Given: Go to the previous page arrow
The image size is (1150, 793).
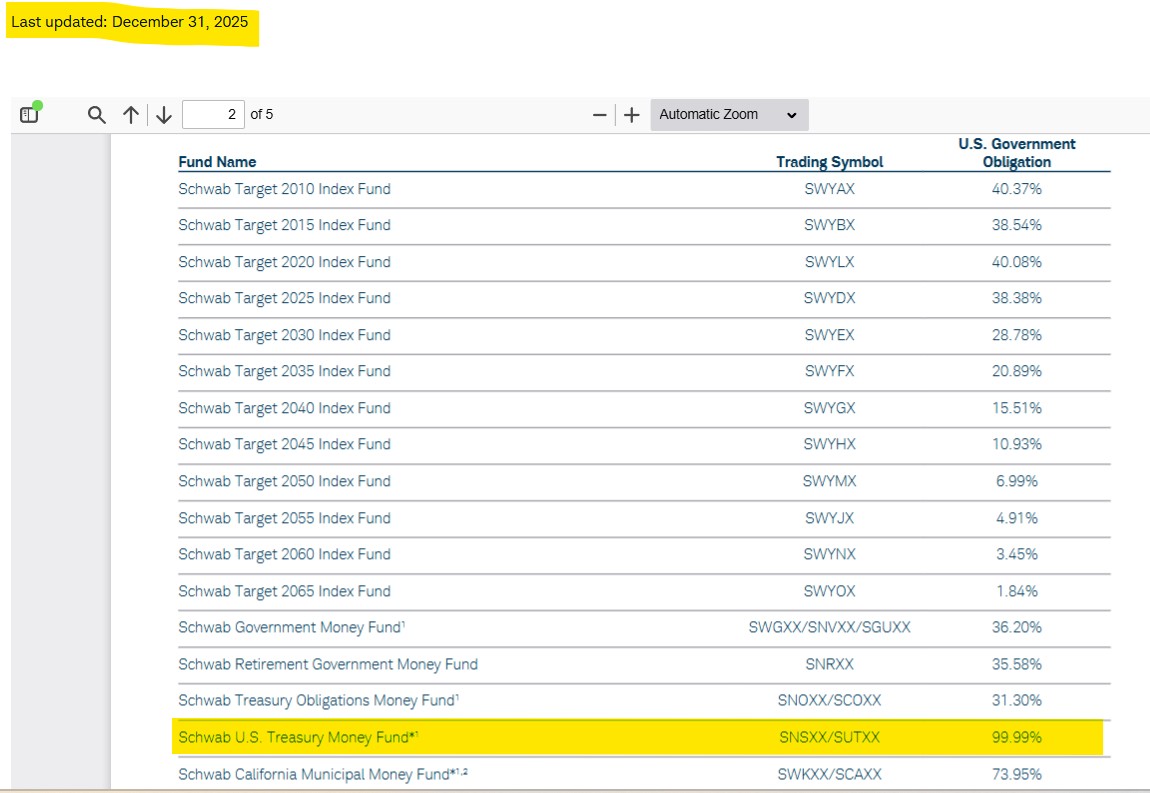Looking at the screenshot, I should pyautogui.click(x=130, y=114).
